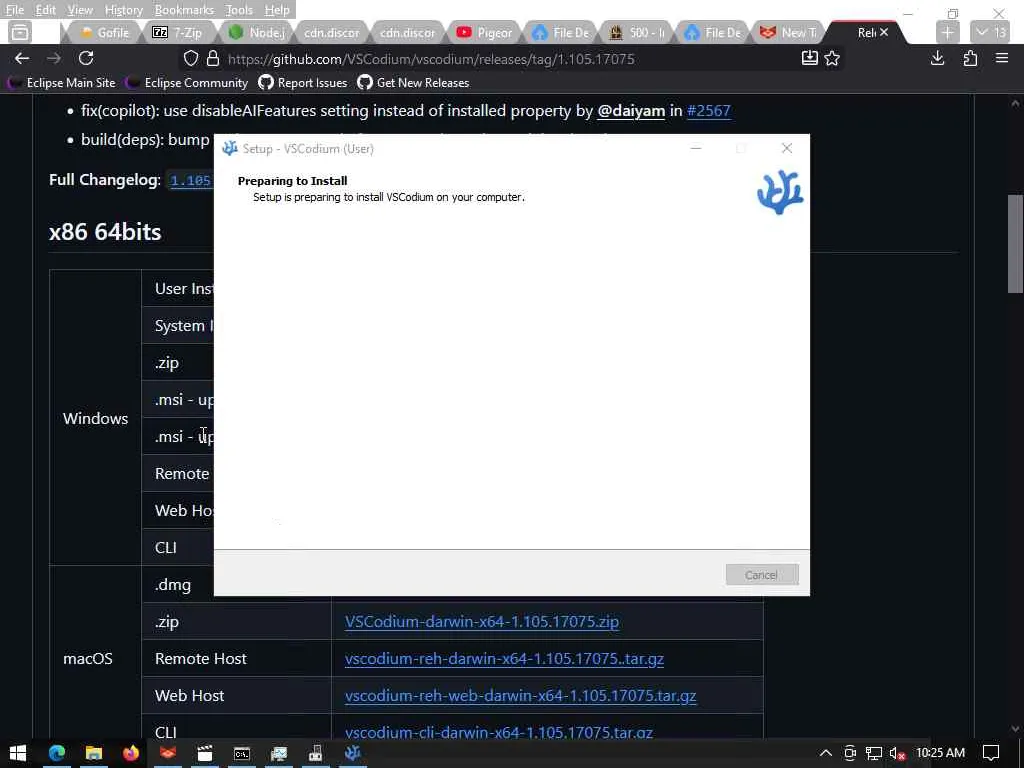Viewport: 1024px width, 768px height.
Task: Open the notification center icon
Action: coord(991,753)
